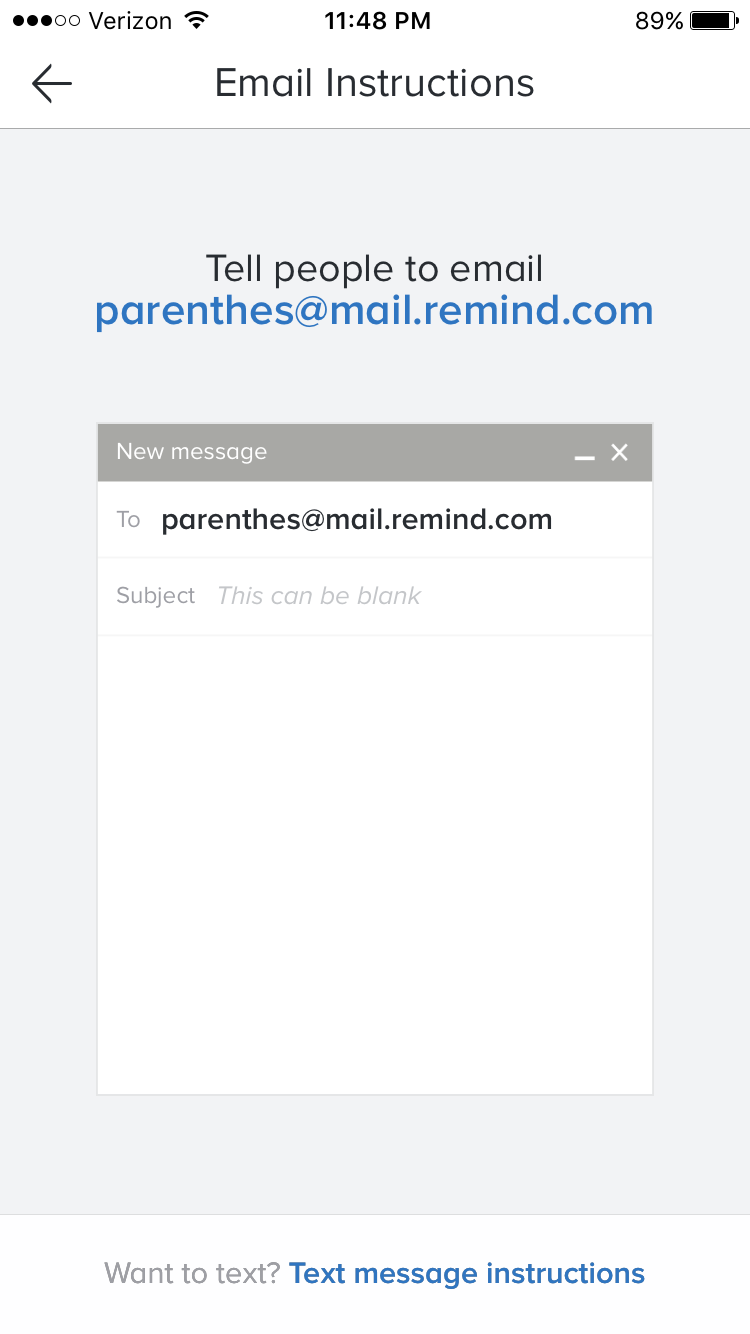Click the Subject field placeholder text
The height and width of the screenshot is (1334, 750).
click(x=319, y=596)
